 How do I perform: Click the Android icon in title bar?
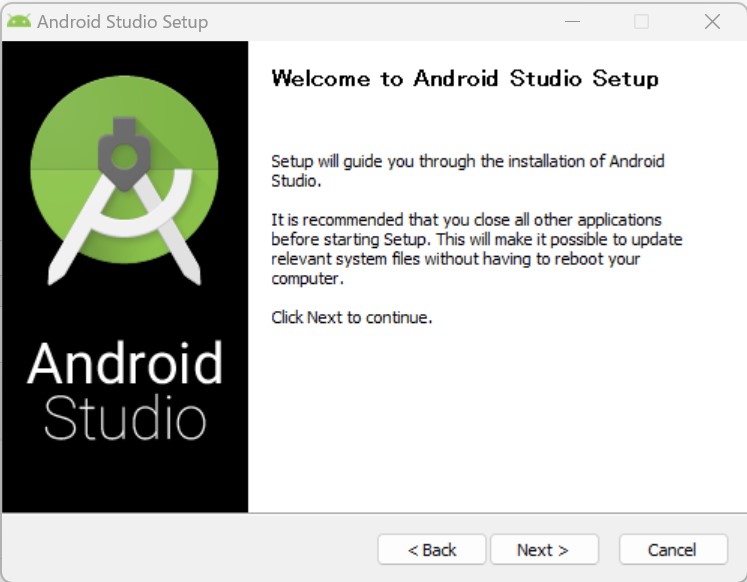[19, 21]
